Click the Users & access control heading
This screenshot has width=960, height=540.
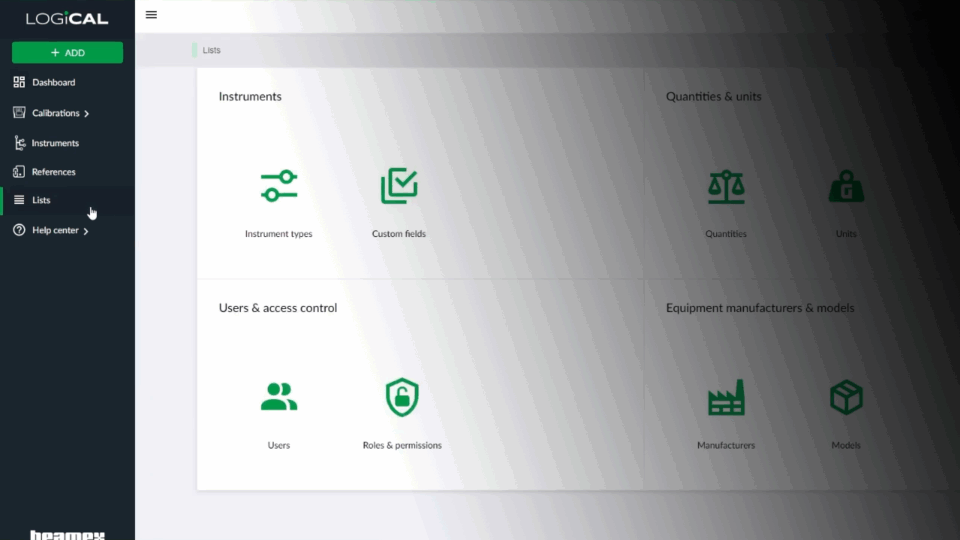click(278, 308)
